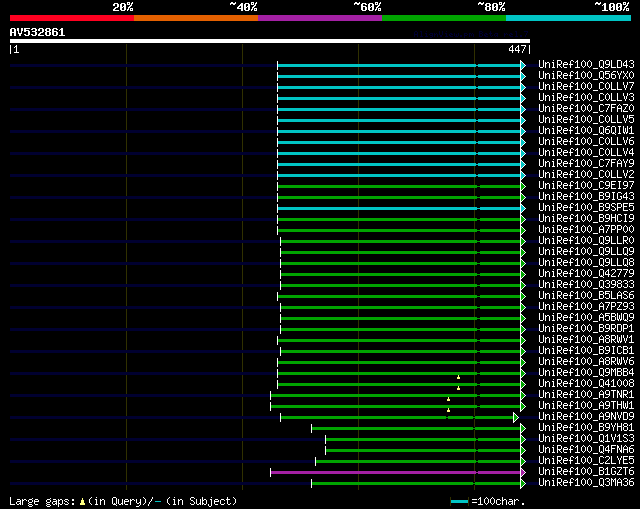Click the UniRef100_Q1V1S3 label
The width and height of the screenshot is (640, 509).
coord(586,439)
